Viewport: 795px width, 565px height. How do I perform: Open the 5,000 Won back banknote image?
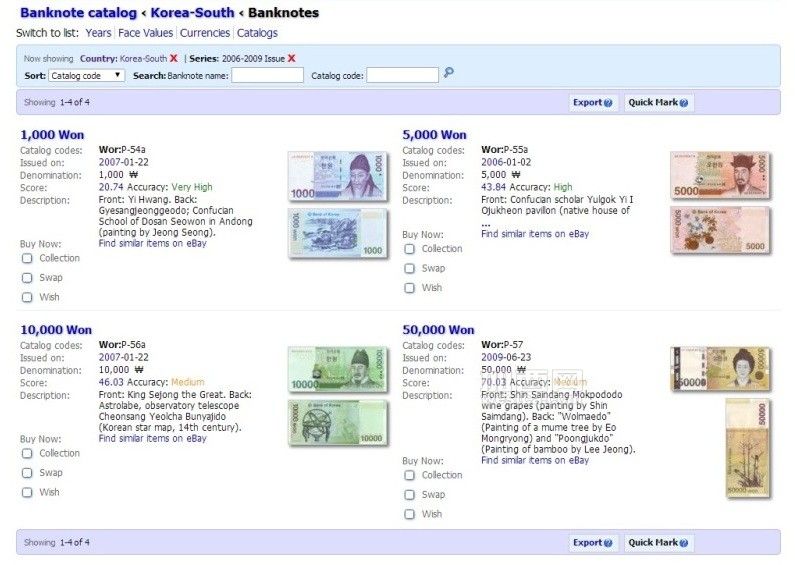(719, 231)
